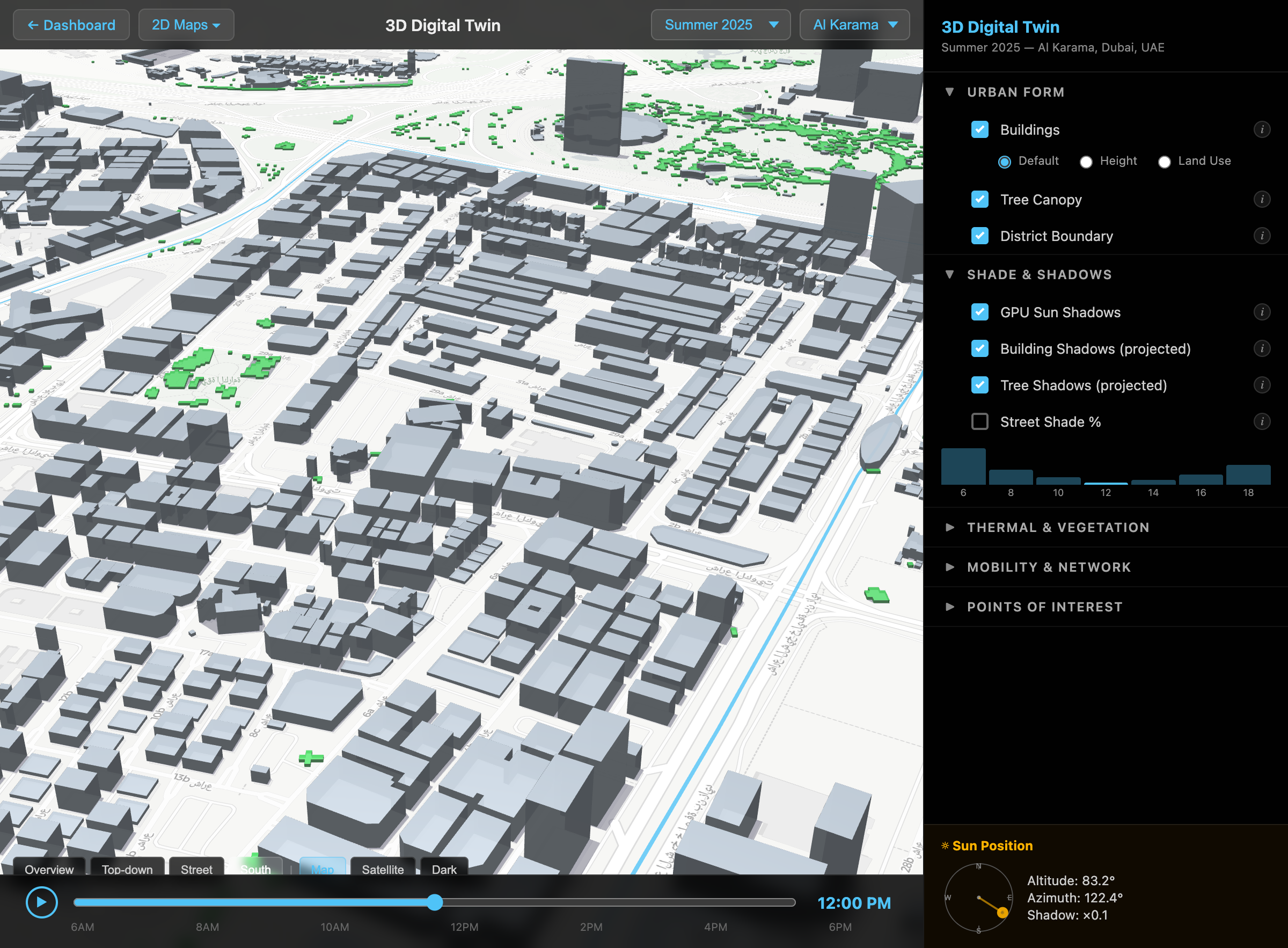Screen dimensions: 1288x948
Task: Click the hour 16 bar in shade histogram
Action: pyautogui.click(x=1201, y=480)
